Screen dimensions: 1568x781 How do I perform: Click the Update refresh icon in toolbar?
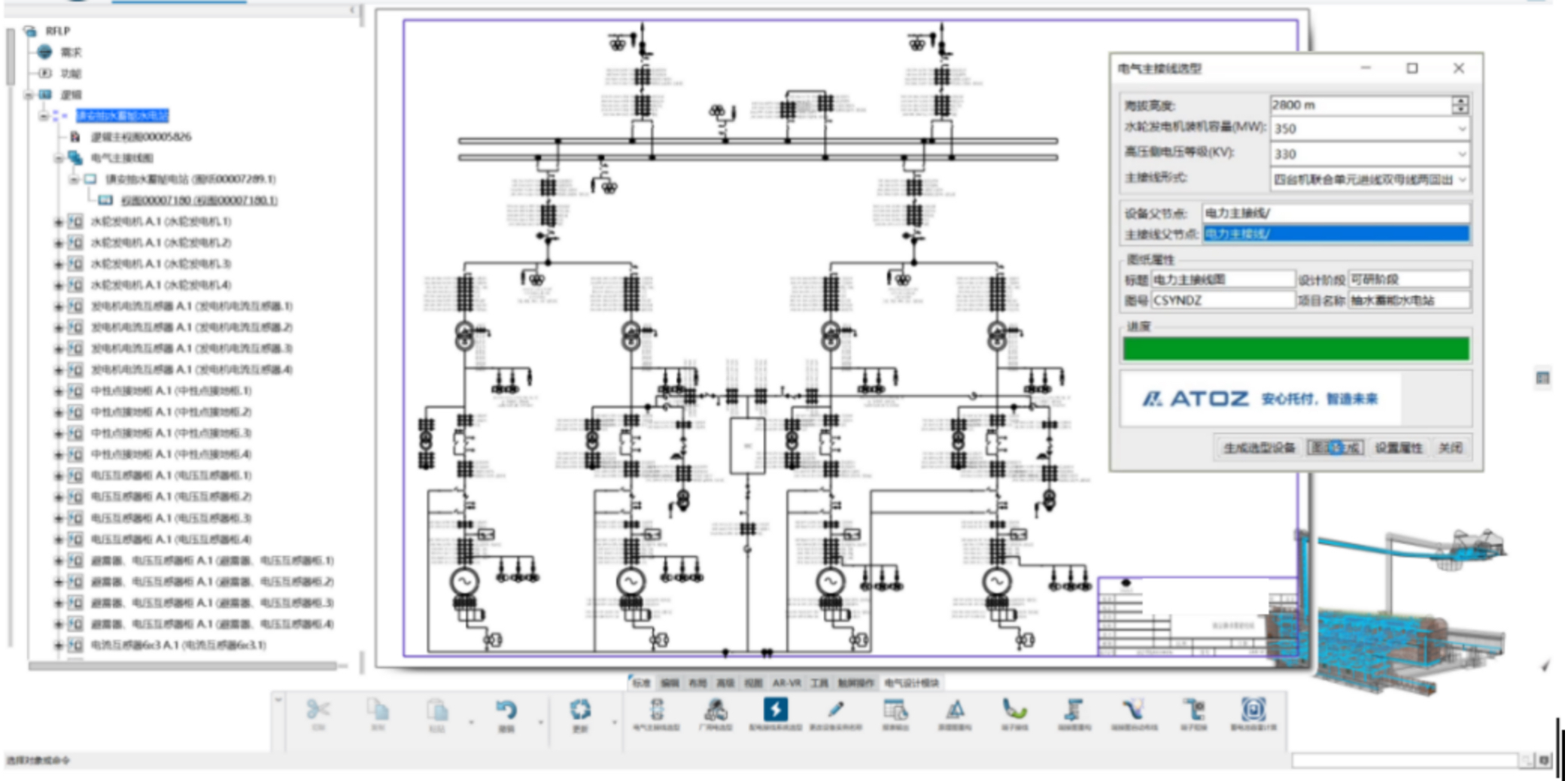click(x=579, y=710)
